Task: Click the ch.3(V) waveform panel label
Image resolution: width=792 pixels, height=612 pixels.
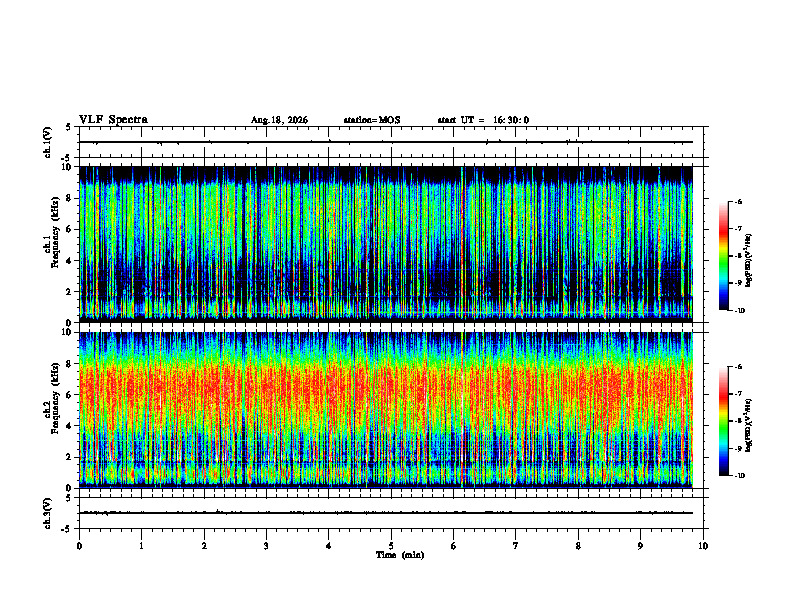Action: [48, 513]
